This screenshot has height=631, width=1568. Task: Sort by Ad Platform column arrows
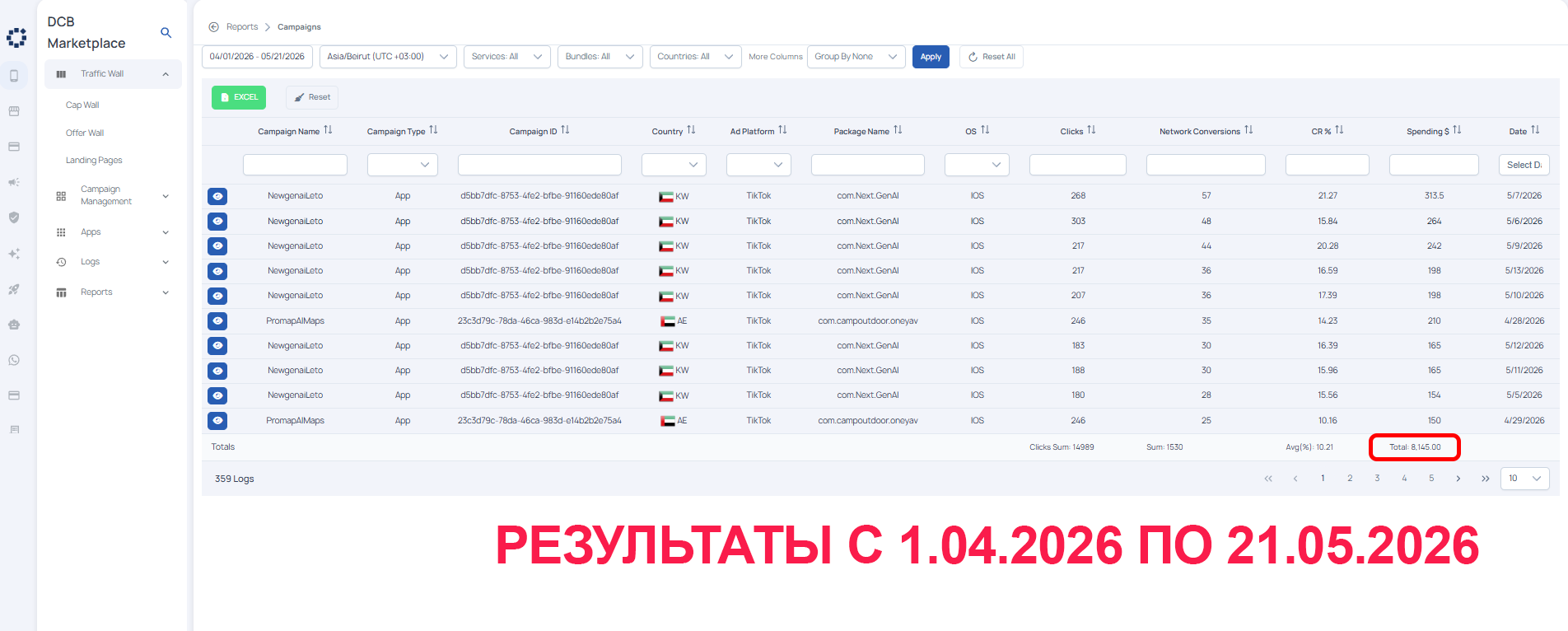click(783, 130)
